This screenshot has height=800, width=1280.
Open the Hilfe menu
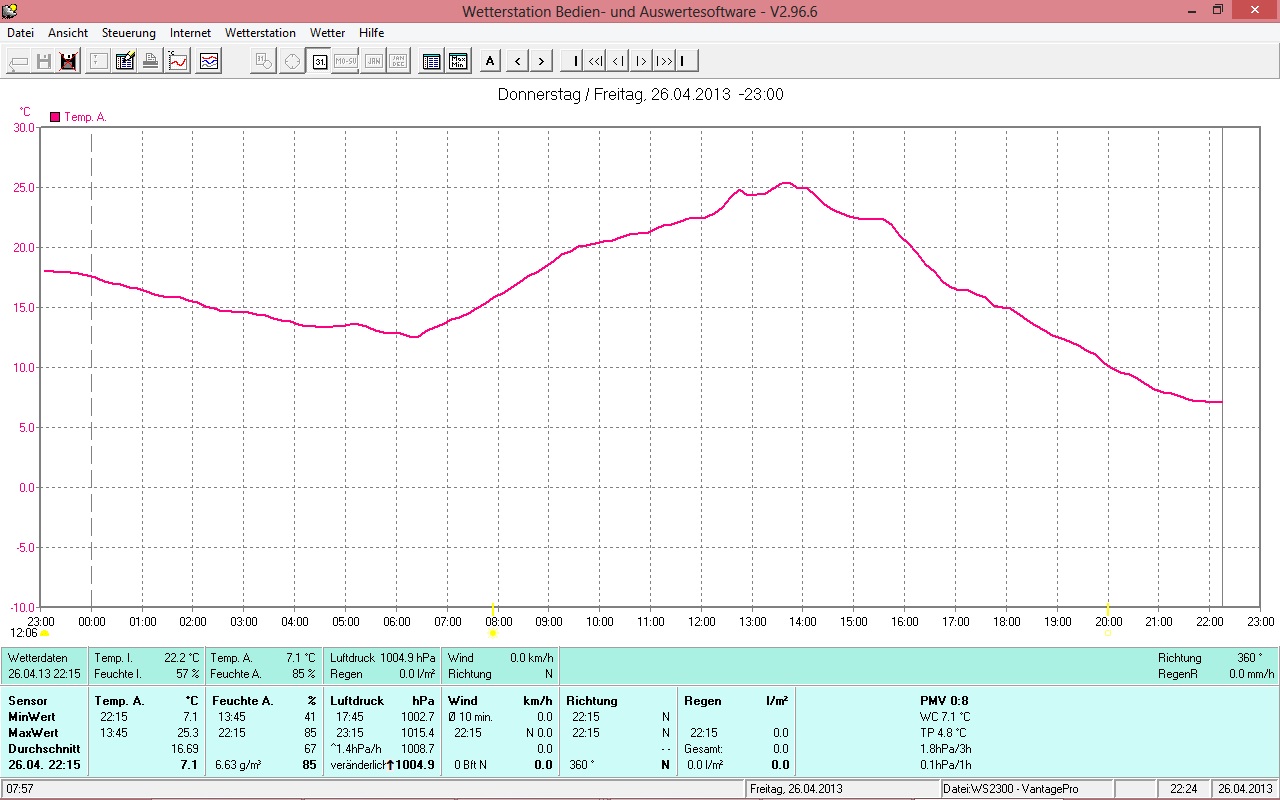pos(371,33)
